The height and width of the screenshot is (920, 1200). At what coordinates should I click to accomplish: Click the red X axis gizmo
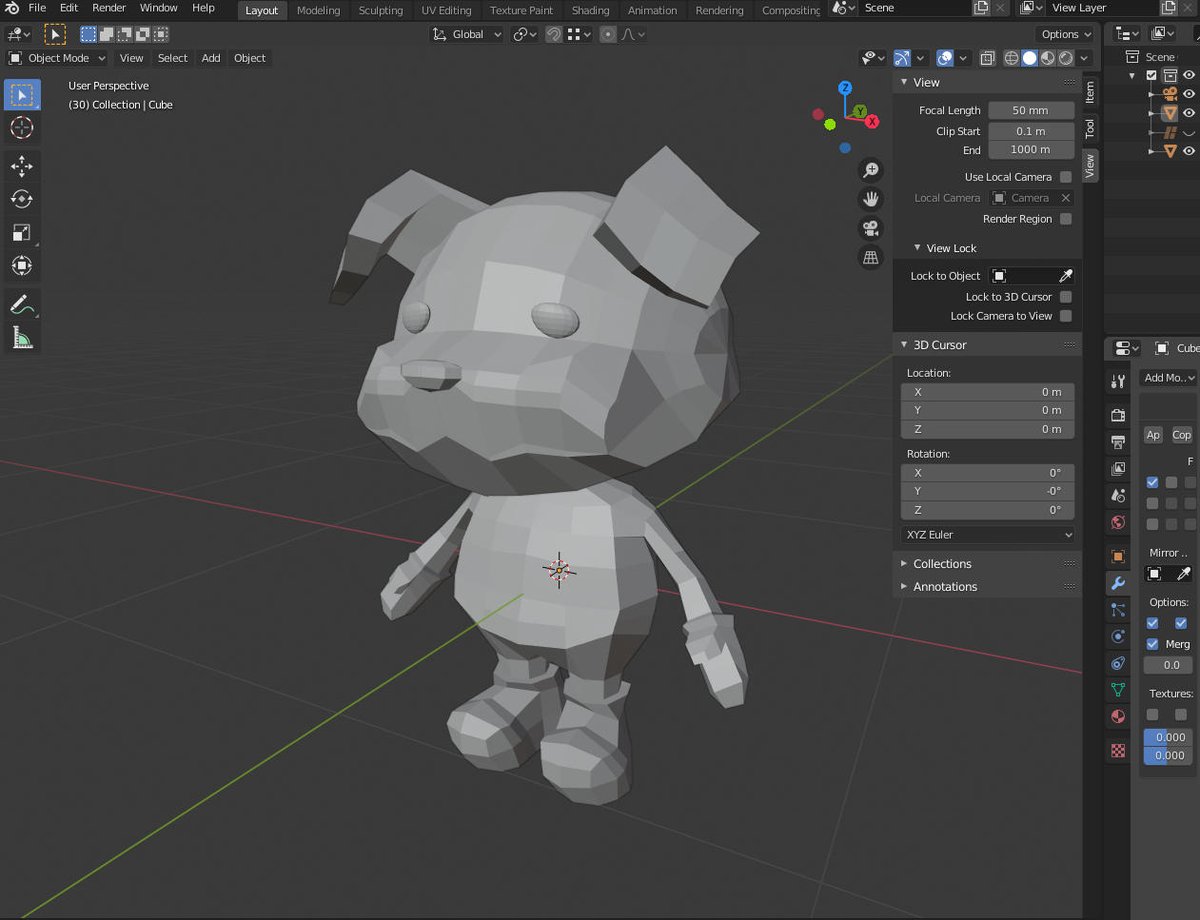coord(872,122)
